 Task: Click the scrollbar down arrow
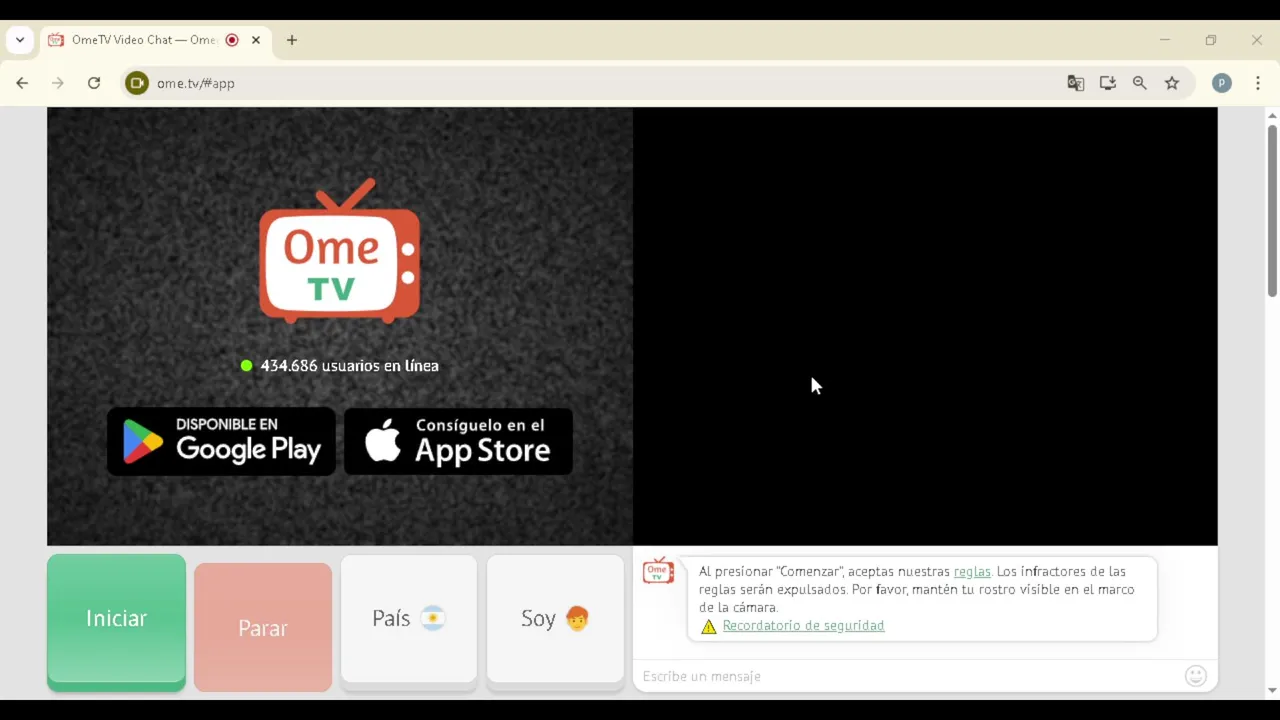(x=1272, y=690)
